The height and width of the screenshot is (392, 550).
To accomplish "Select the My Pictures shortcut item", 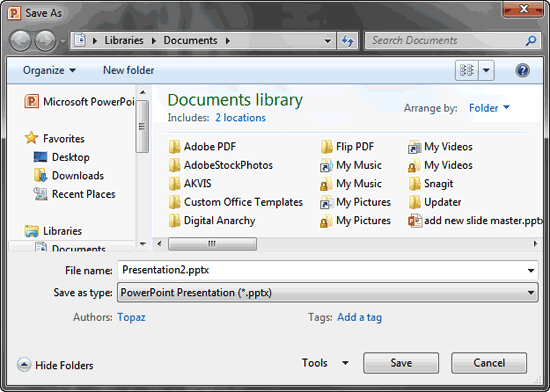I will coord(355,202).
